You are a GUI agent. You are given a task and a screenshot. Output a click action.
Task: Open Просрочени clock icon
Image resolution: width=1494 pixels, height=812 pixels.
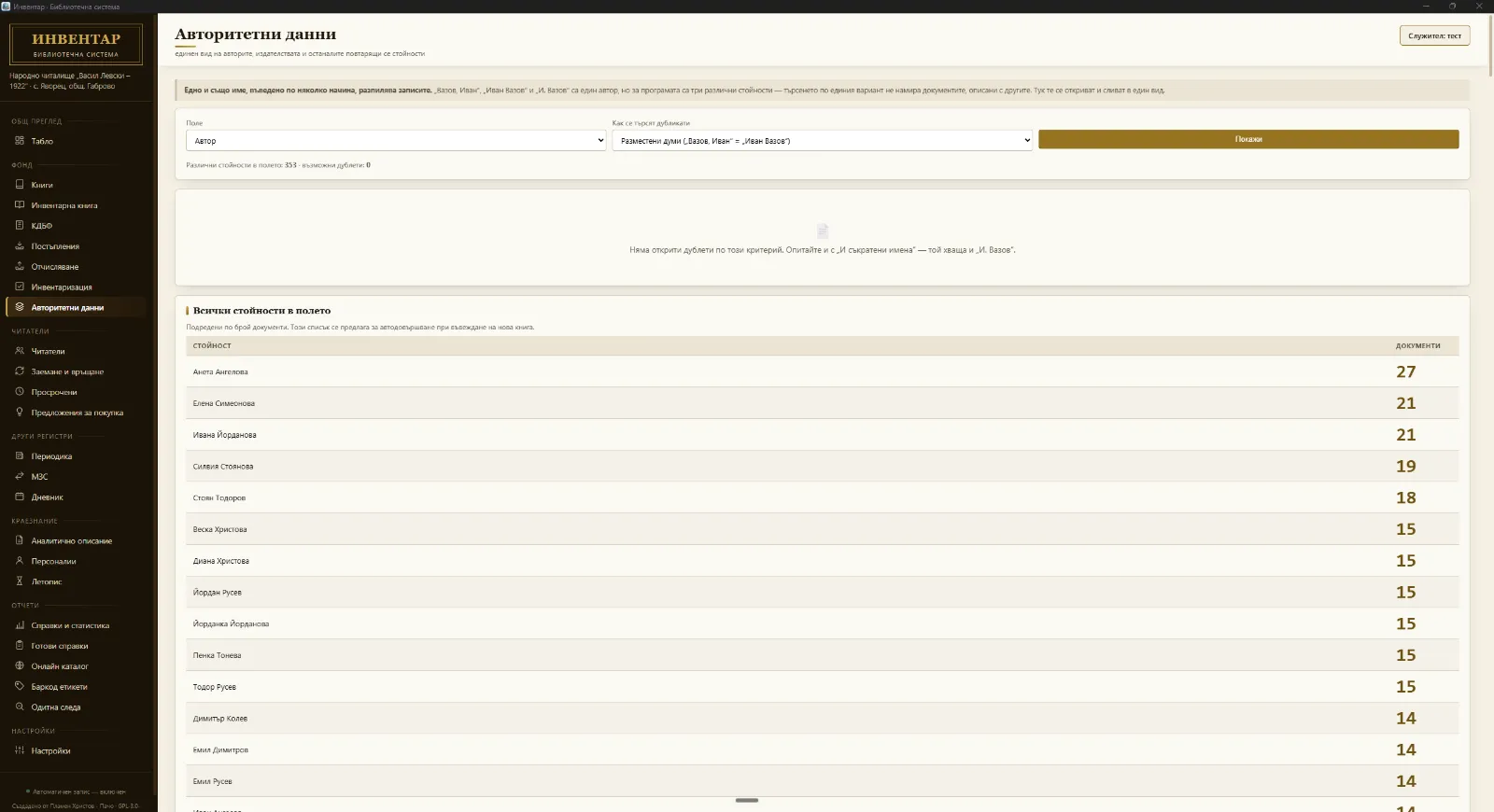point(20,392)
